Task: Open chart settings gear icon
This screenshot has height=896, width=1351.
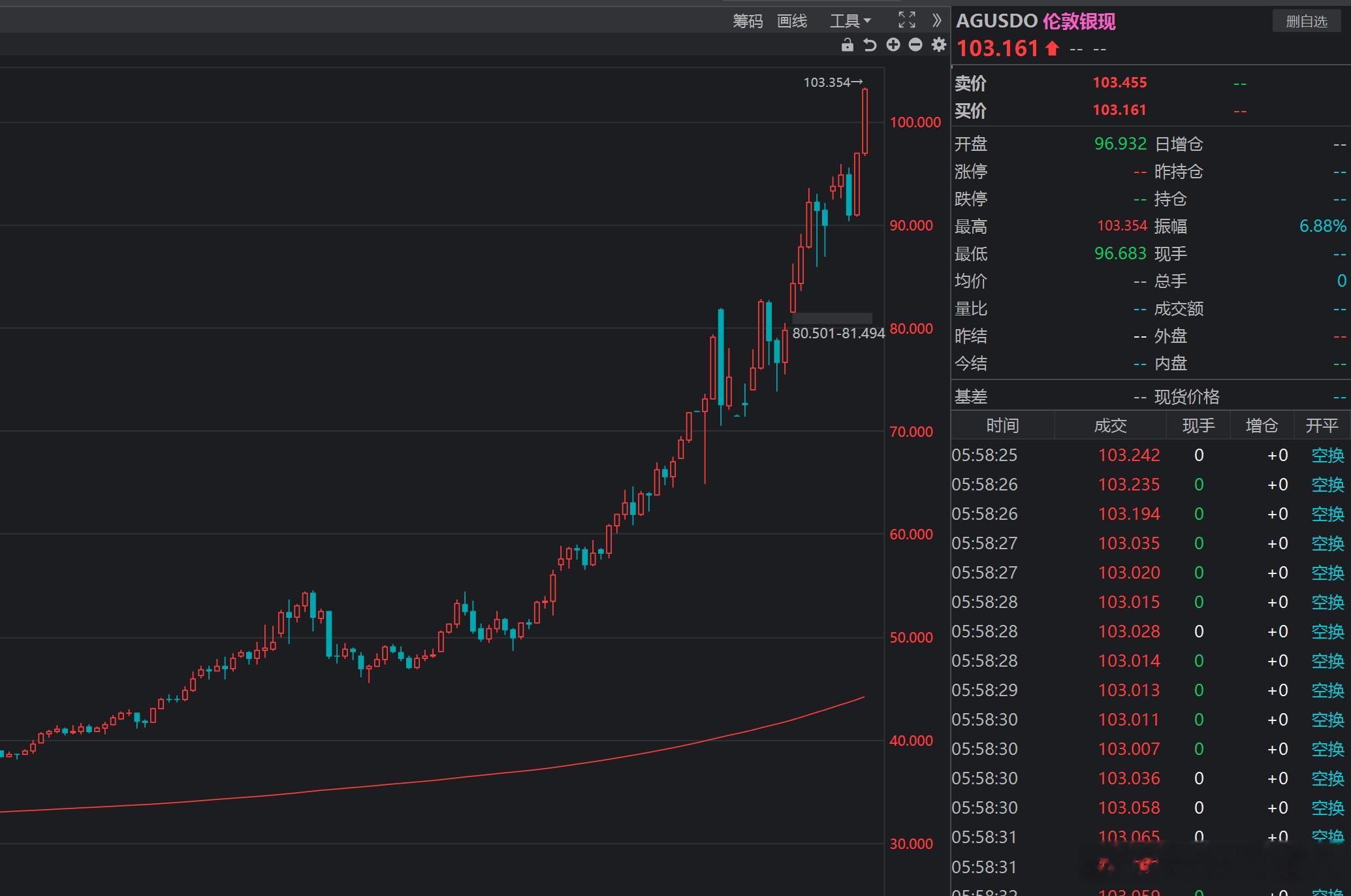Action: [938, 45]
